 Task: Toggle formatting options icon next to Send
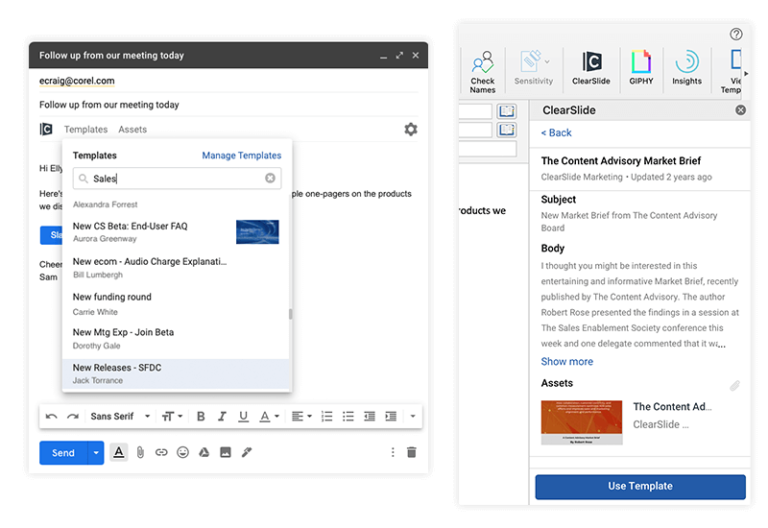[x=119, y=452]
